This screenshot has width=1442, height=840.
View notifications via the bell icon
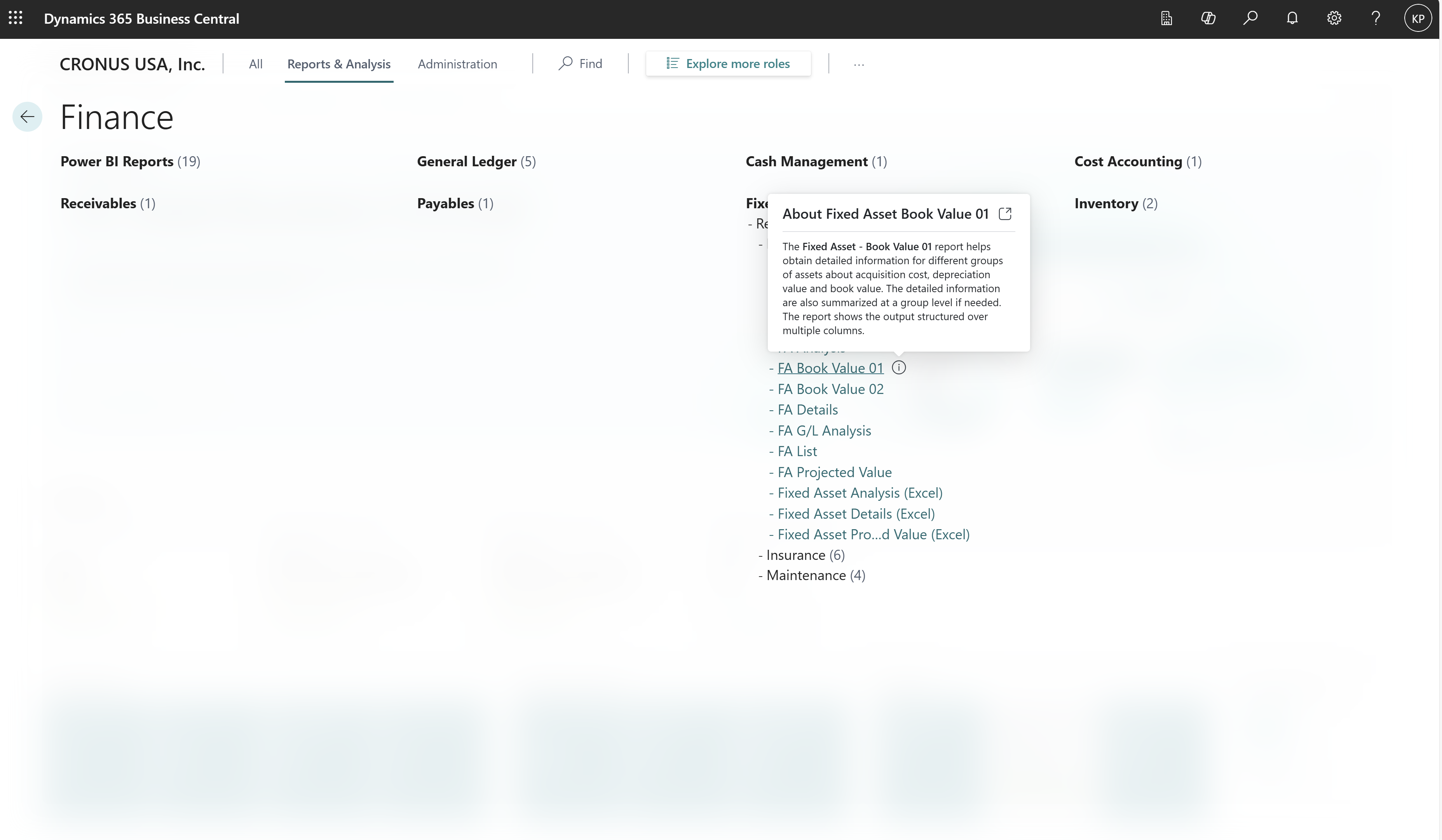pos(1292,18)
